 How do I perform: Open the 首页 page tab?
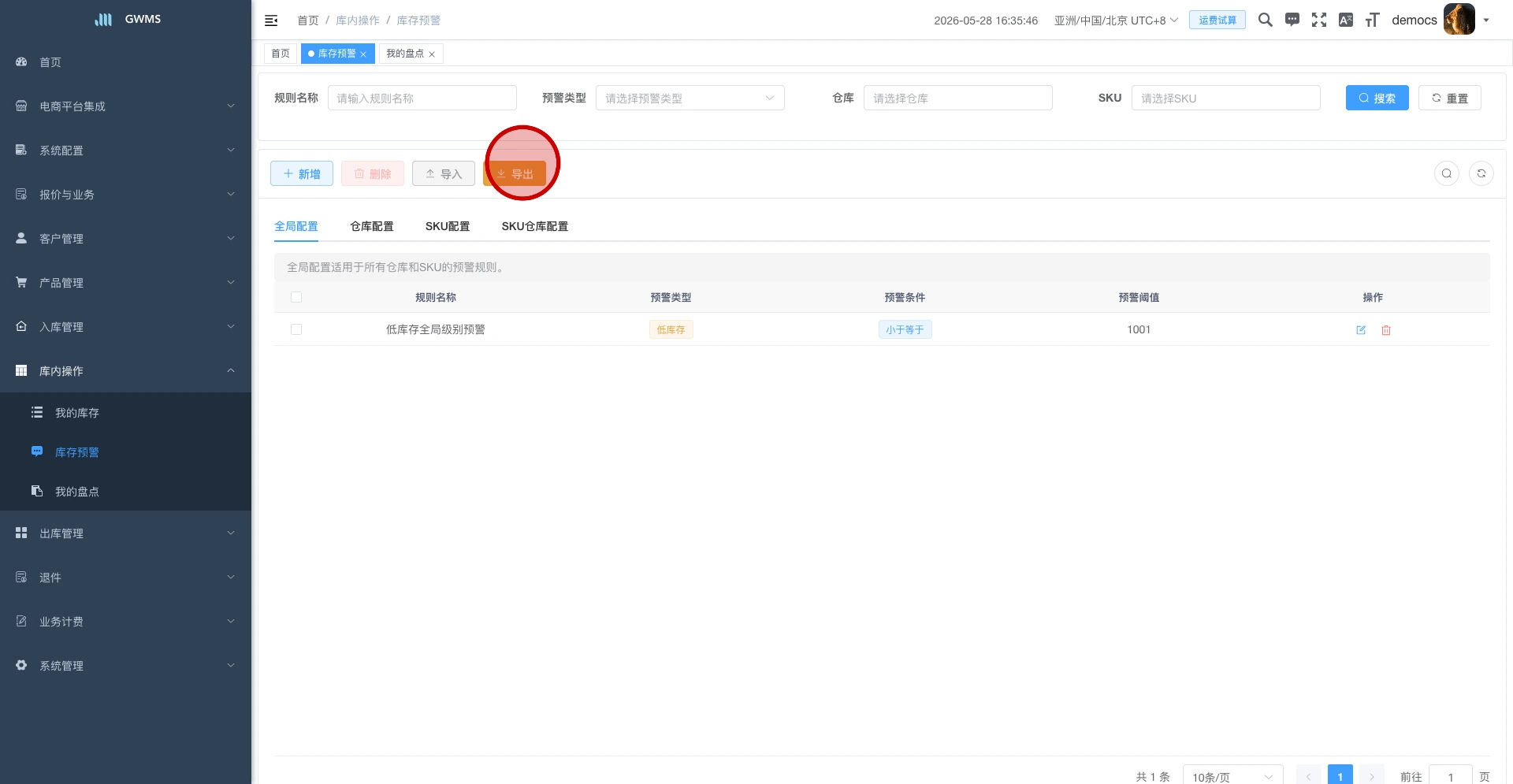[x=281, y=54]
